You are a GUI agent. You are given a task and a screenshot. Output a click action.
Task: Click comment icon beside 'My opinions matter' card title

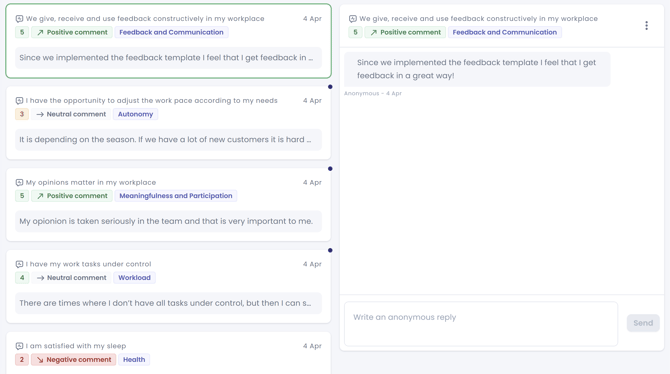pos(19,183)
